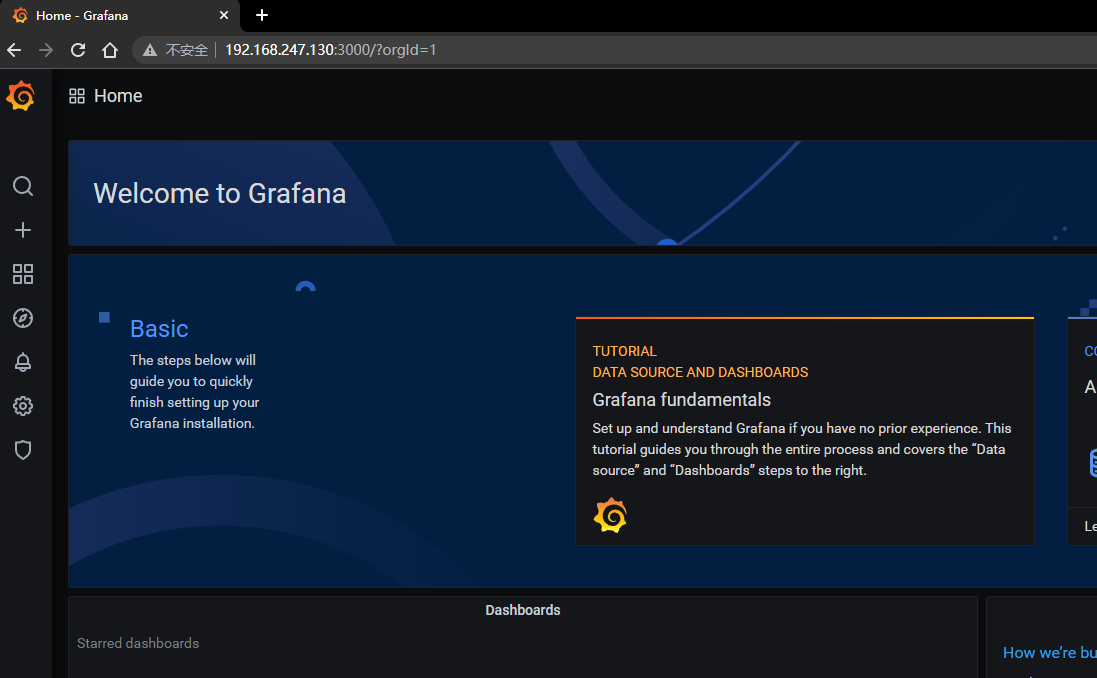Click the not-secure warning triangle icon

click(150, 50)
